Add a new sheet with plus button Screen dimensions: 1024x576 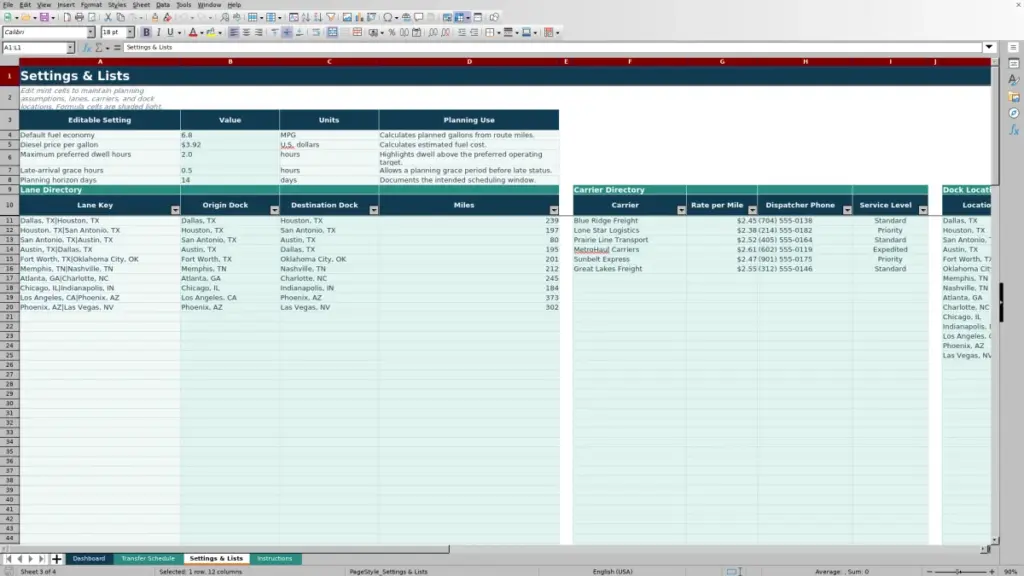[56, 559]
